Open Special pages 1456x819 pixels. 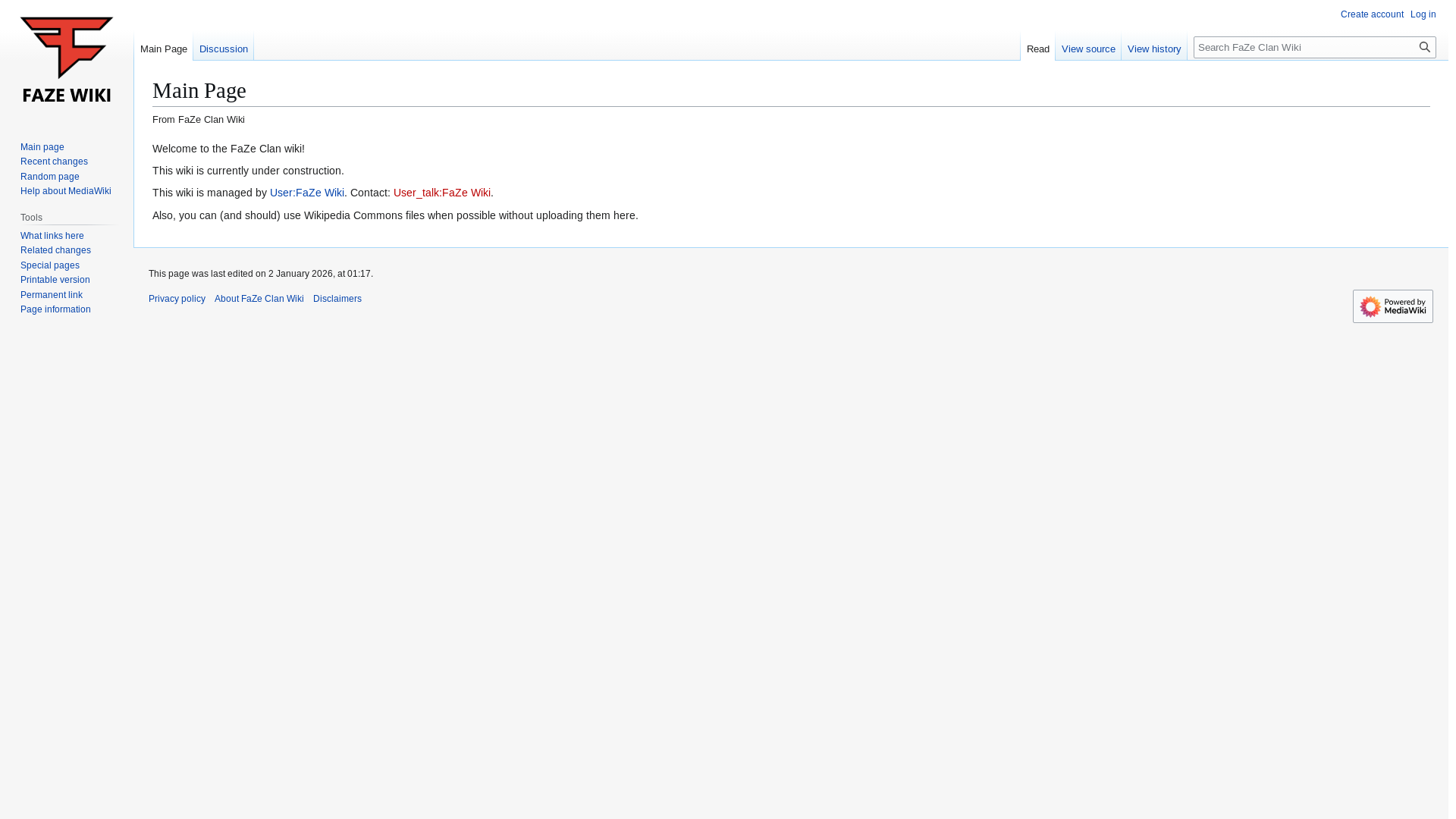click(50, 265)
